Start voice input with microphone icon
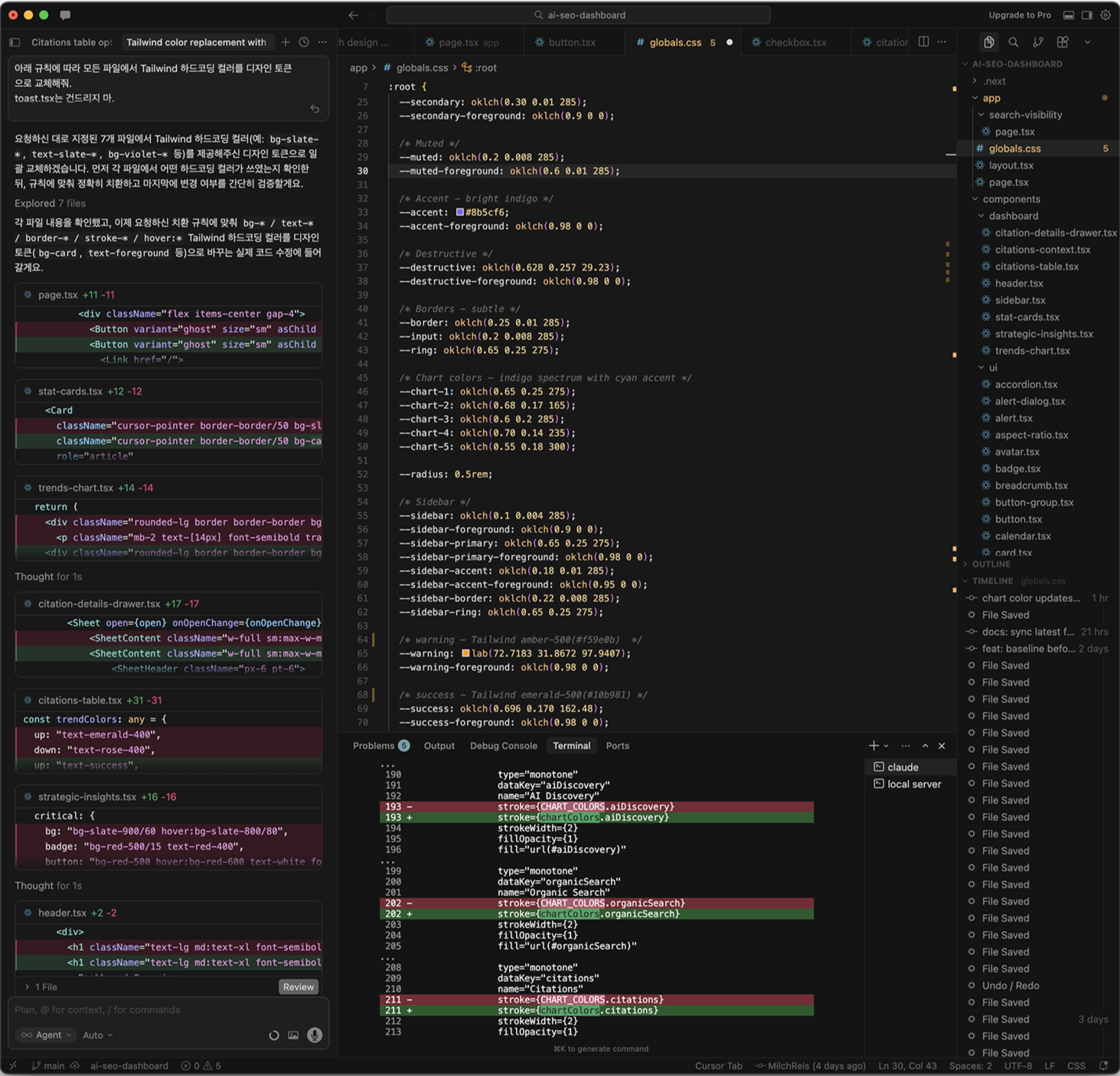Viewport: 1120px width, 1076px height. click(315, 1035)
